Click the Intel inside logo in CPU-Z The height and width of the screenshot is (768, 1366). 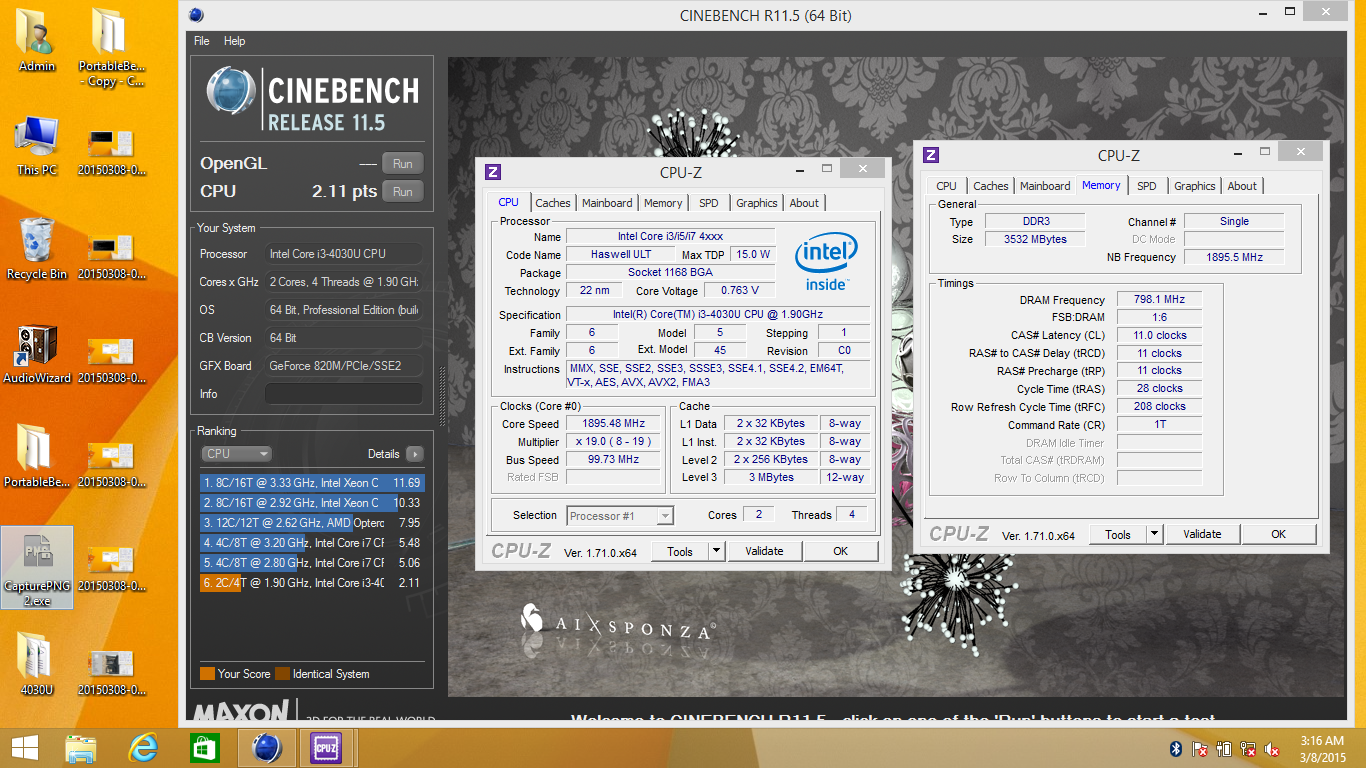pyautogui.click(x=826, y=263)
